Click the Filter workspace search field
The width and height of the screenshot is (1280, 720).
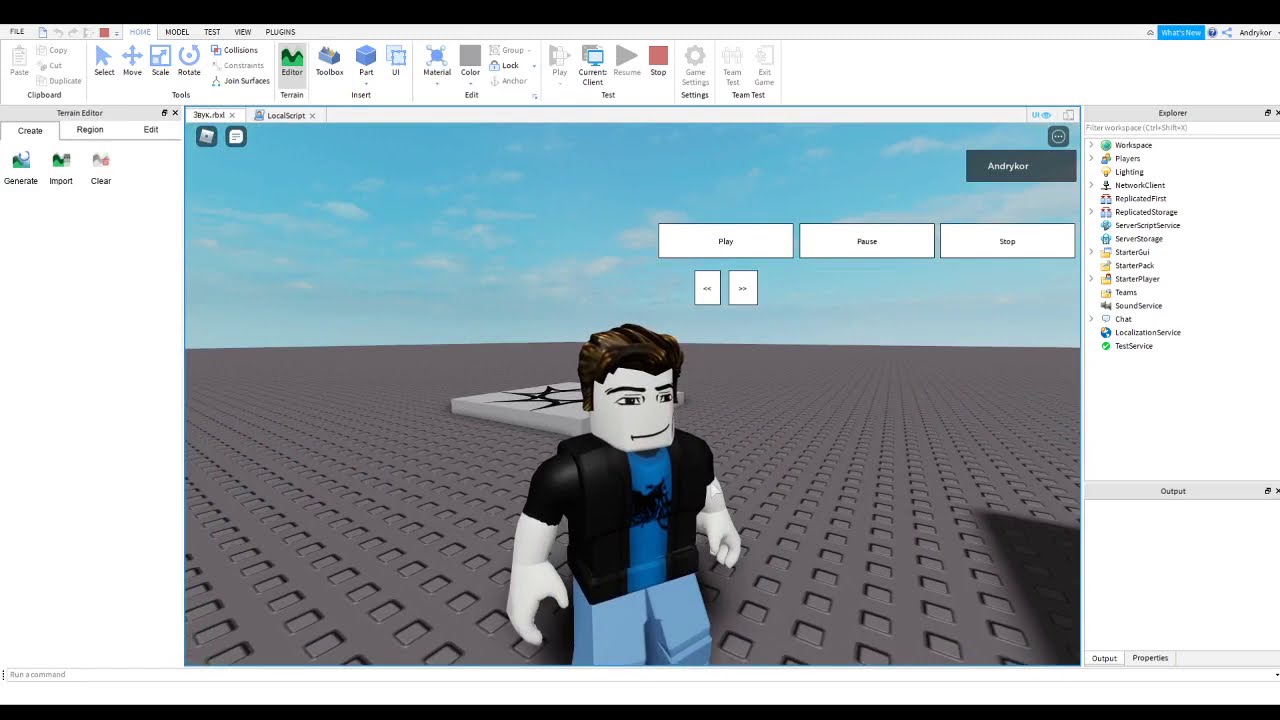(x=1180, y=128)
